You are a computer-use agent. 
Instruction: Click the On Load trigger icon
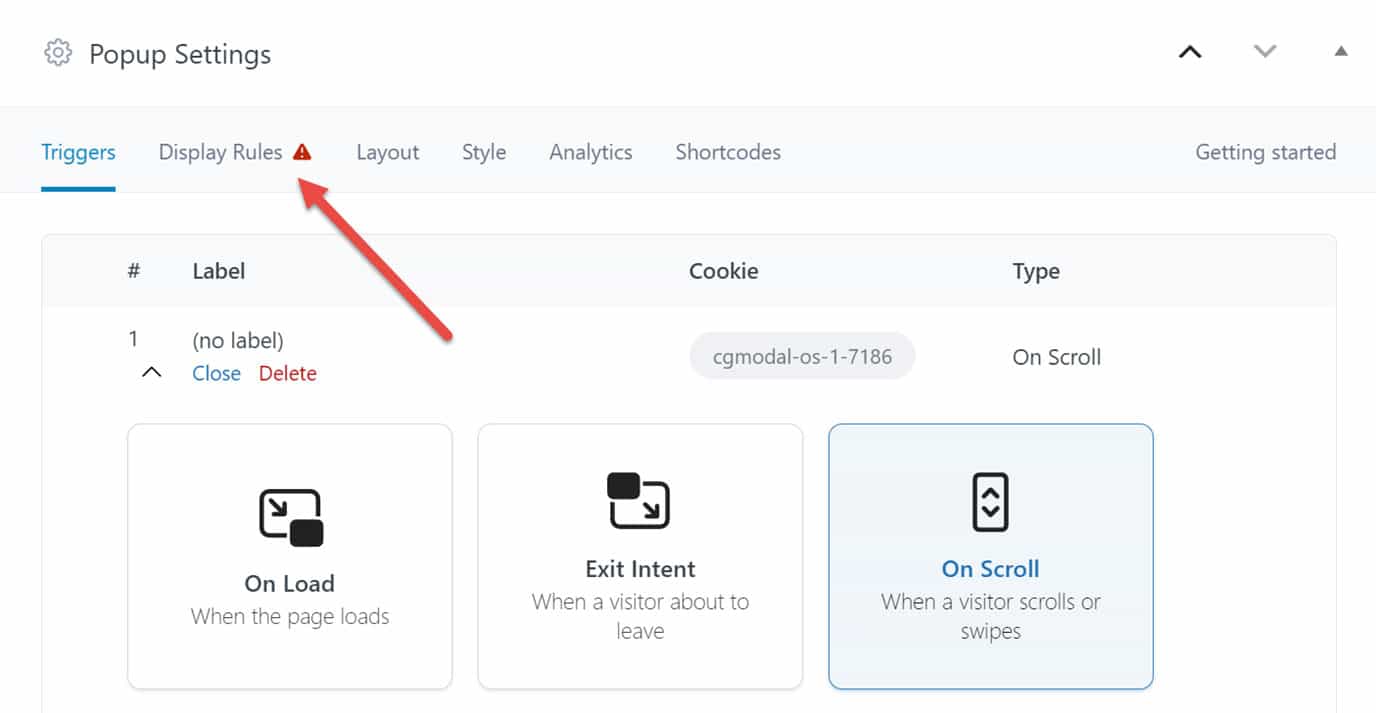click(x=290, y=517)
